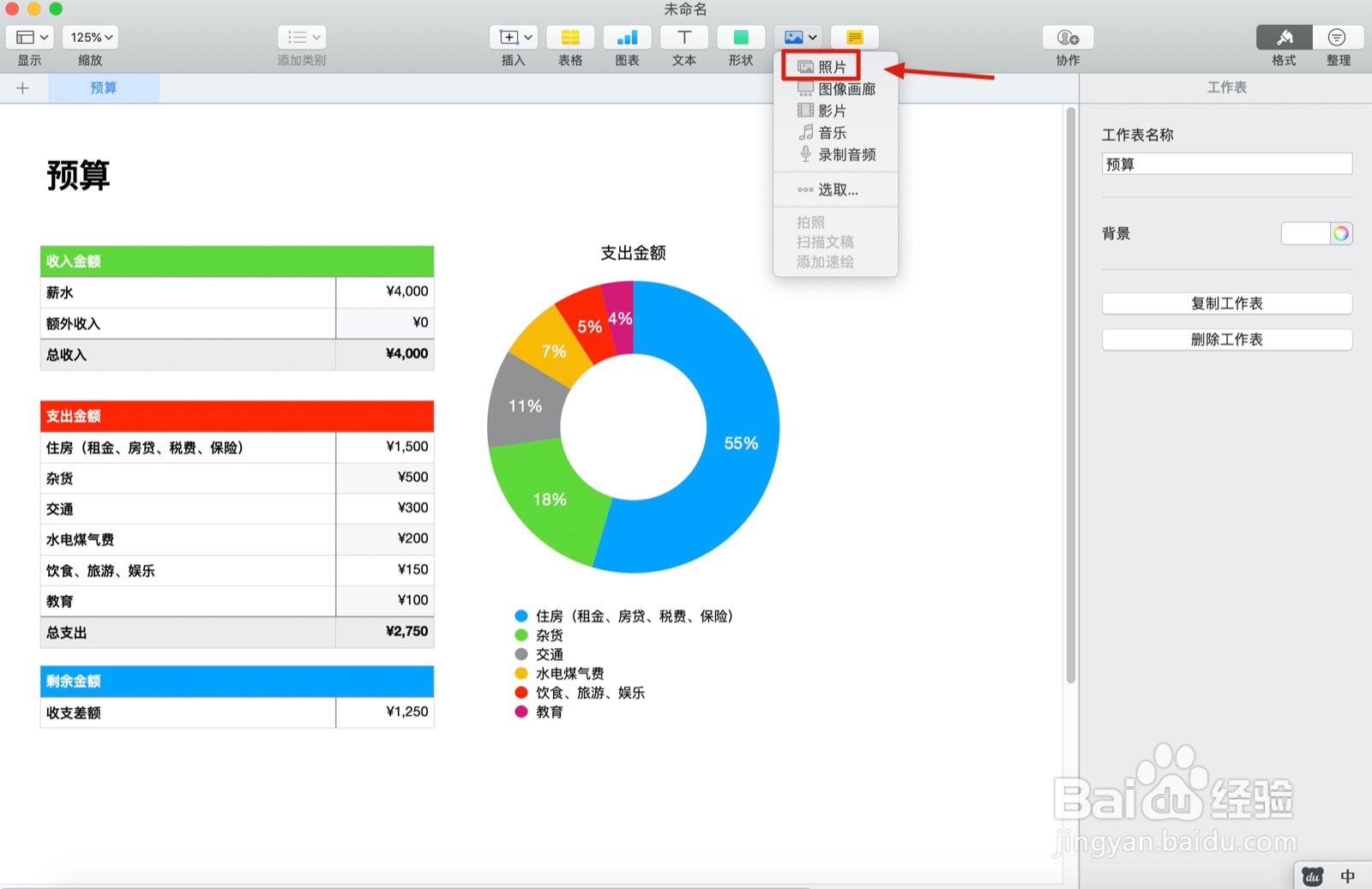Click the 整理 organize icon
The image size is (1372, 889).
coord(1338,37)
